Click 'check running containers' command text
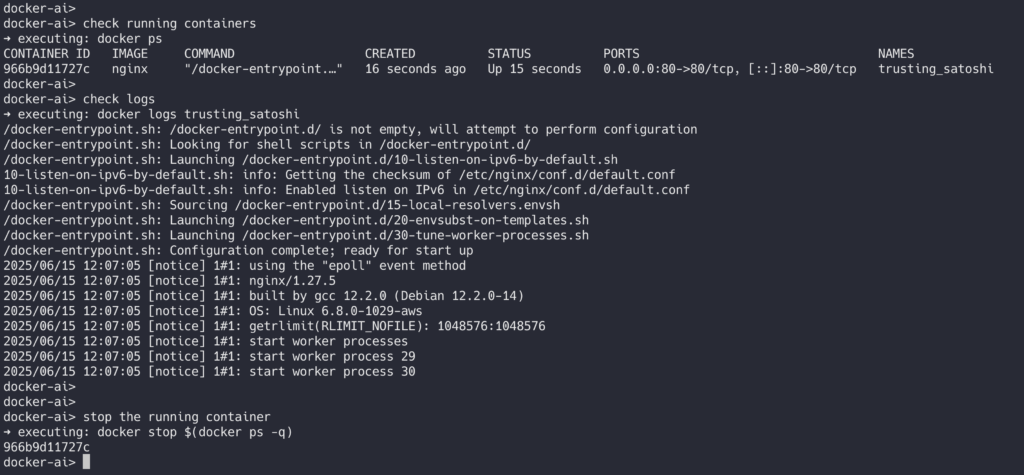 pyautogui.click(x=169, y=24)
